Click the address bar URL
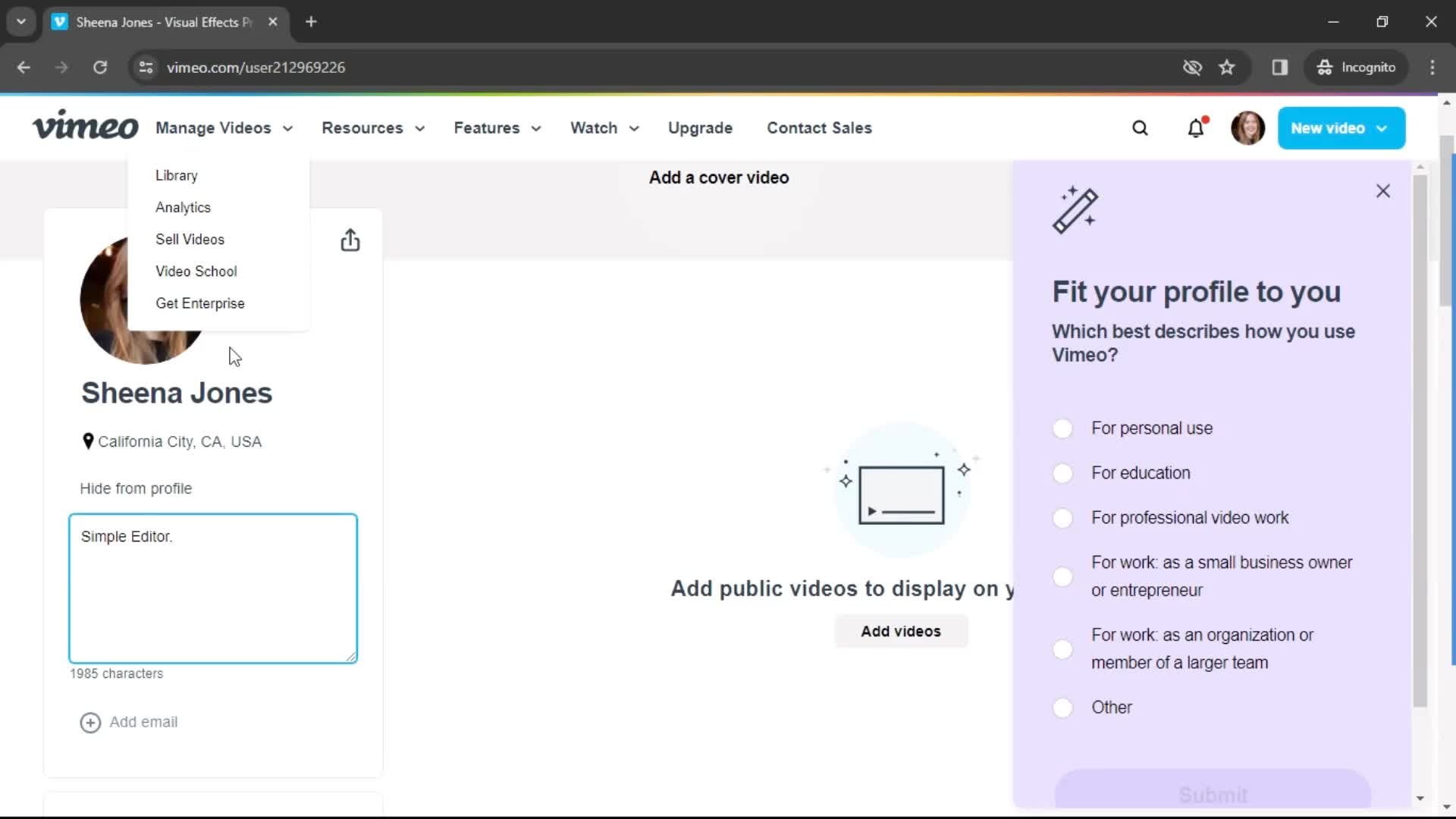The image size is (1456, 819). 256,67
